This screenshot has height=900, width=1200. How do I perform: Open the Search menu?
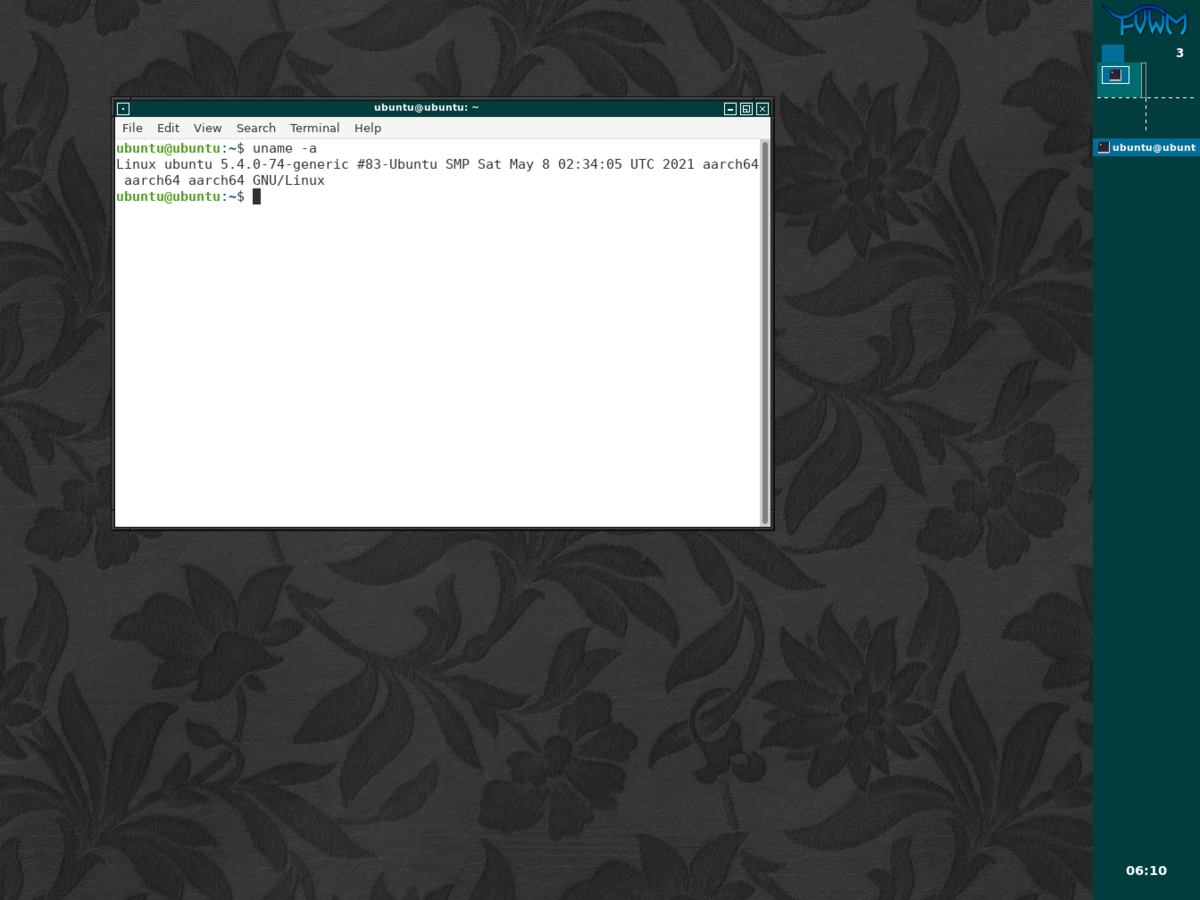[x=255, y=128]
